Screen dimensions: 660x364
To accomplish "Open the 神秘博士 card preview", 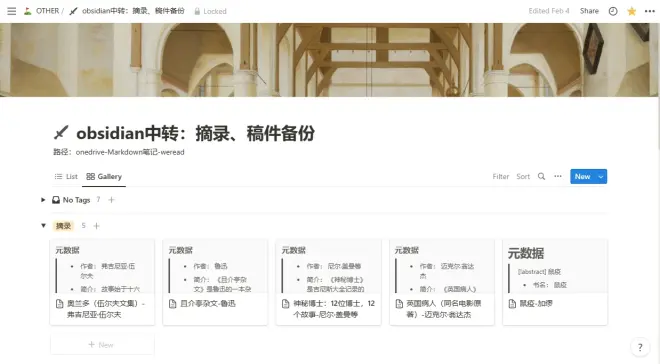I will [328, 266].
